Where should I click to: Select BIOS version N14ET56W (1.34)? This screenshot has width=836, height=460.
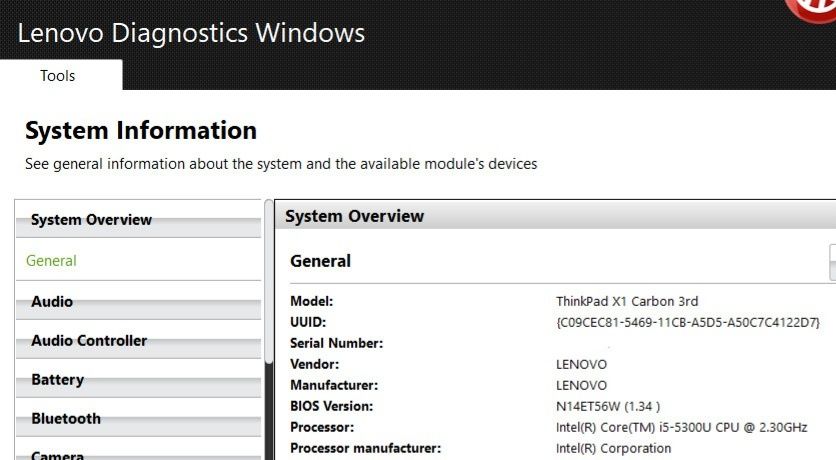pyautogui.click(x=608, y=406)
